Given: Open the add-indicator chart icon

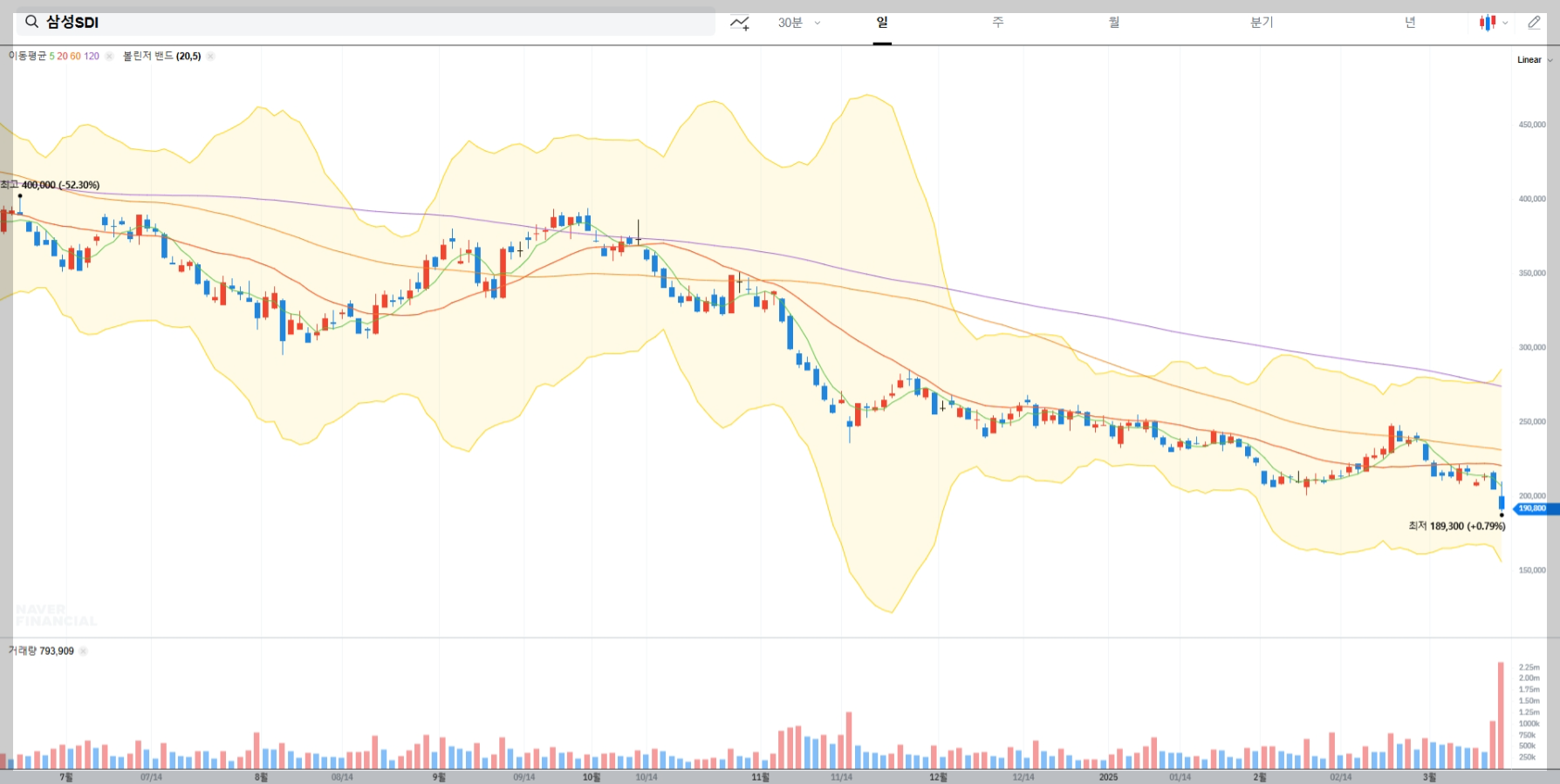Looking at the screenshot, I should 740,23.
